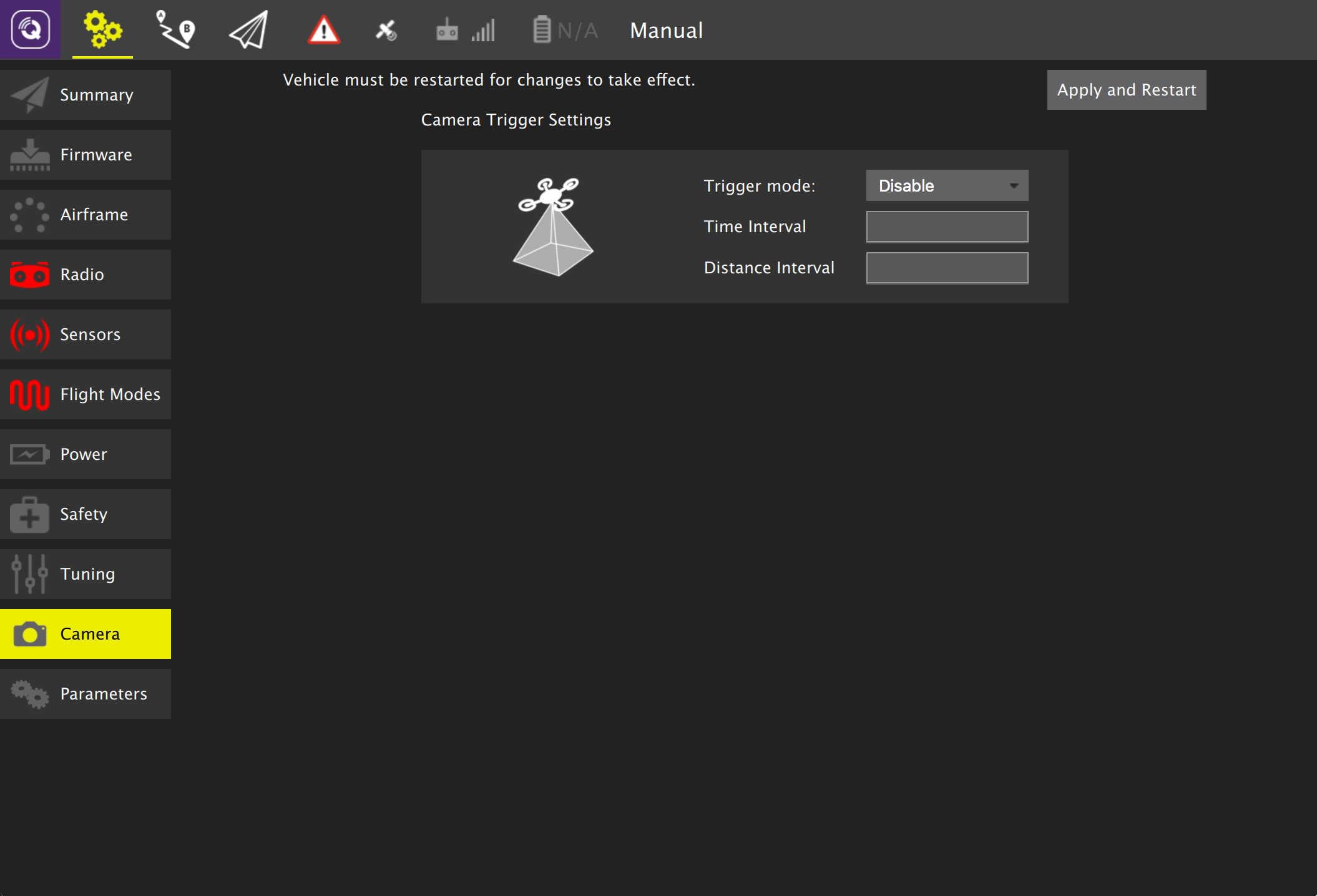The height and width of the screenshot is (896, 1317).
Task: Select the Firmware menu item
Action: (85, 154)
